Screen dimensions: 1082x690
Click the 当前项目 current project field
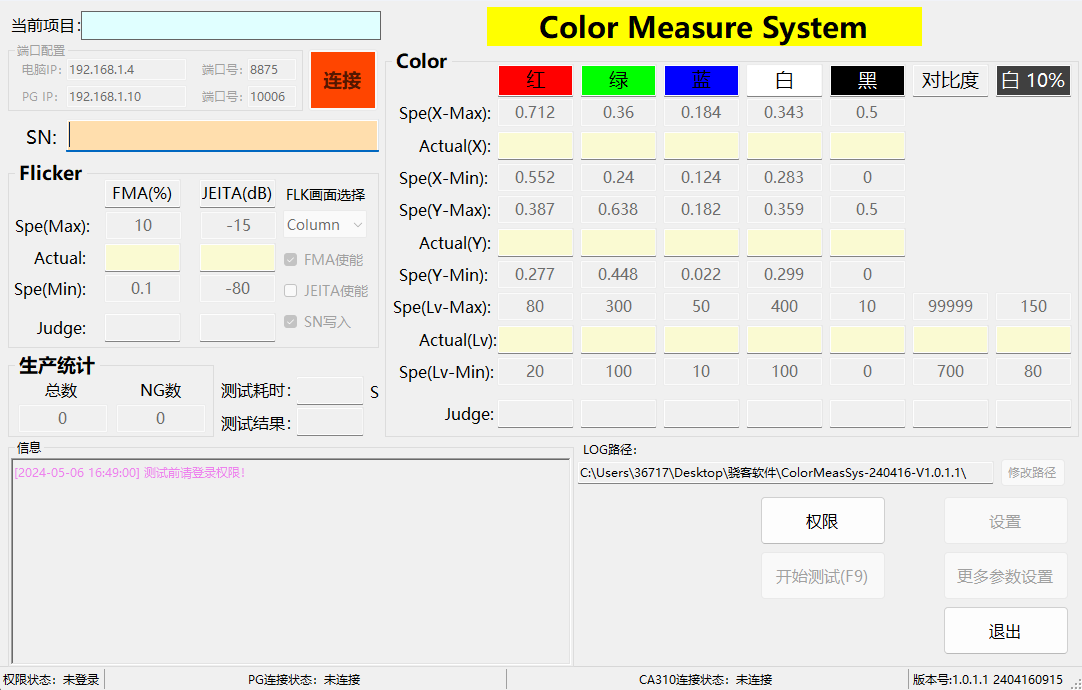[231, 26]
